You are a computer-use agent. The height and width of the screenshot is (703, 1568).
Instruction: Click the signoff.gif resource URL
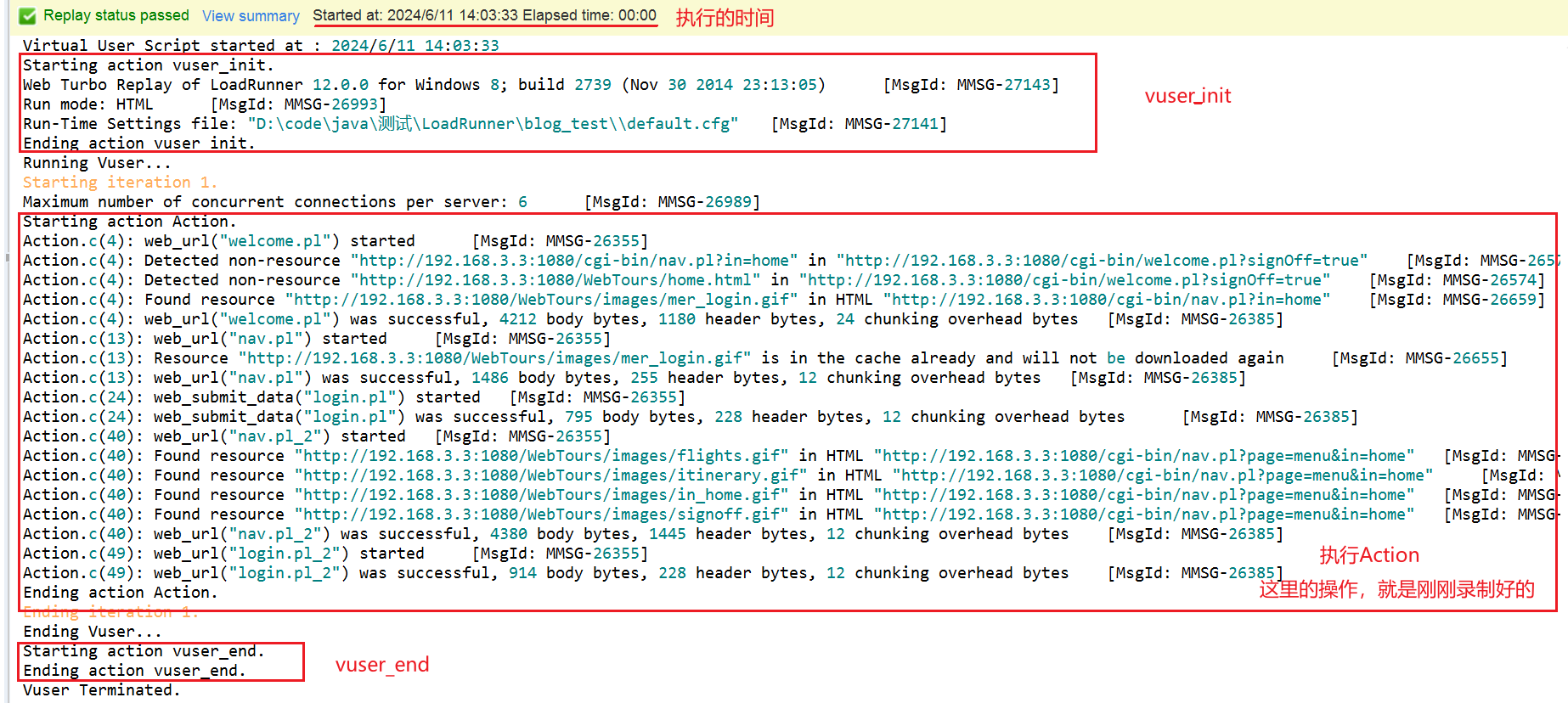tap(542, 514)
